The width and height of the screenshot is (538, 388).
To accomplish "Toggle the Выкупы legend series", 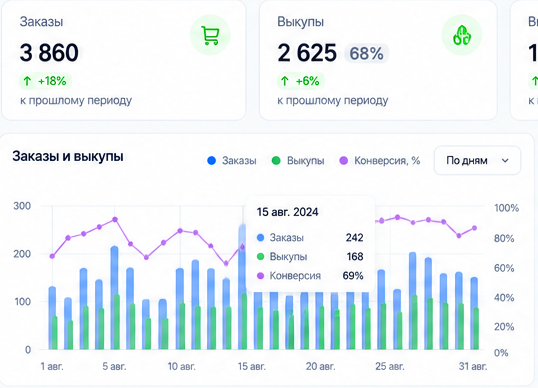I will [x=298, y=161].
